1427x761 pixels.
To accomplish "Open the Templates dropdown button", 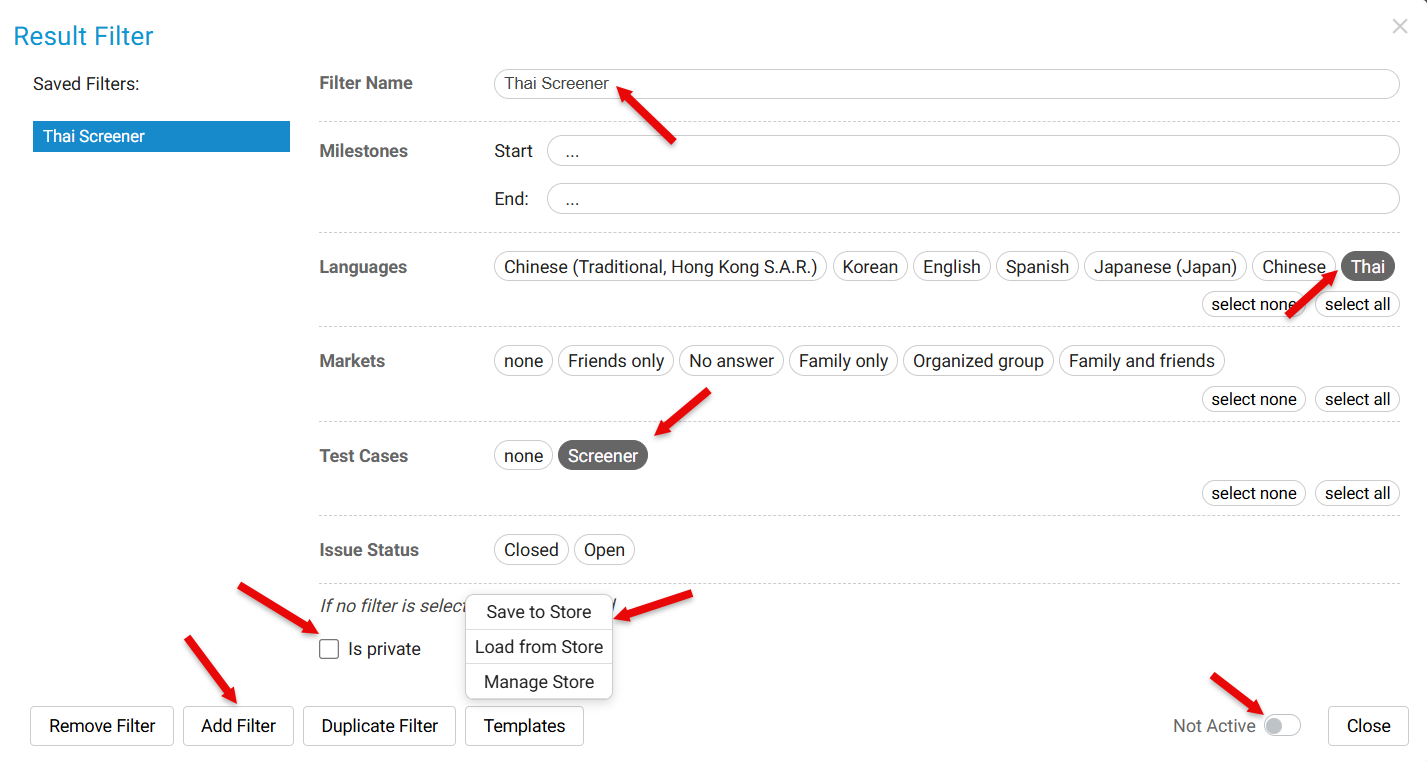I will point(524,726).
